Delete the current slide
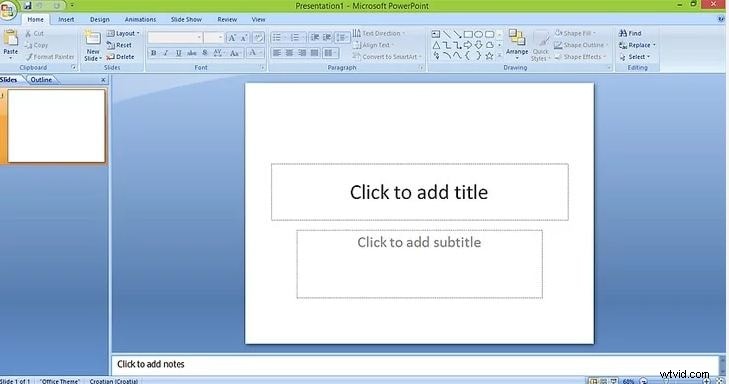Viewport: 729px width, 384px height. point(120,57)
